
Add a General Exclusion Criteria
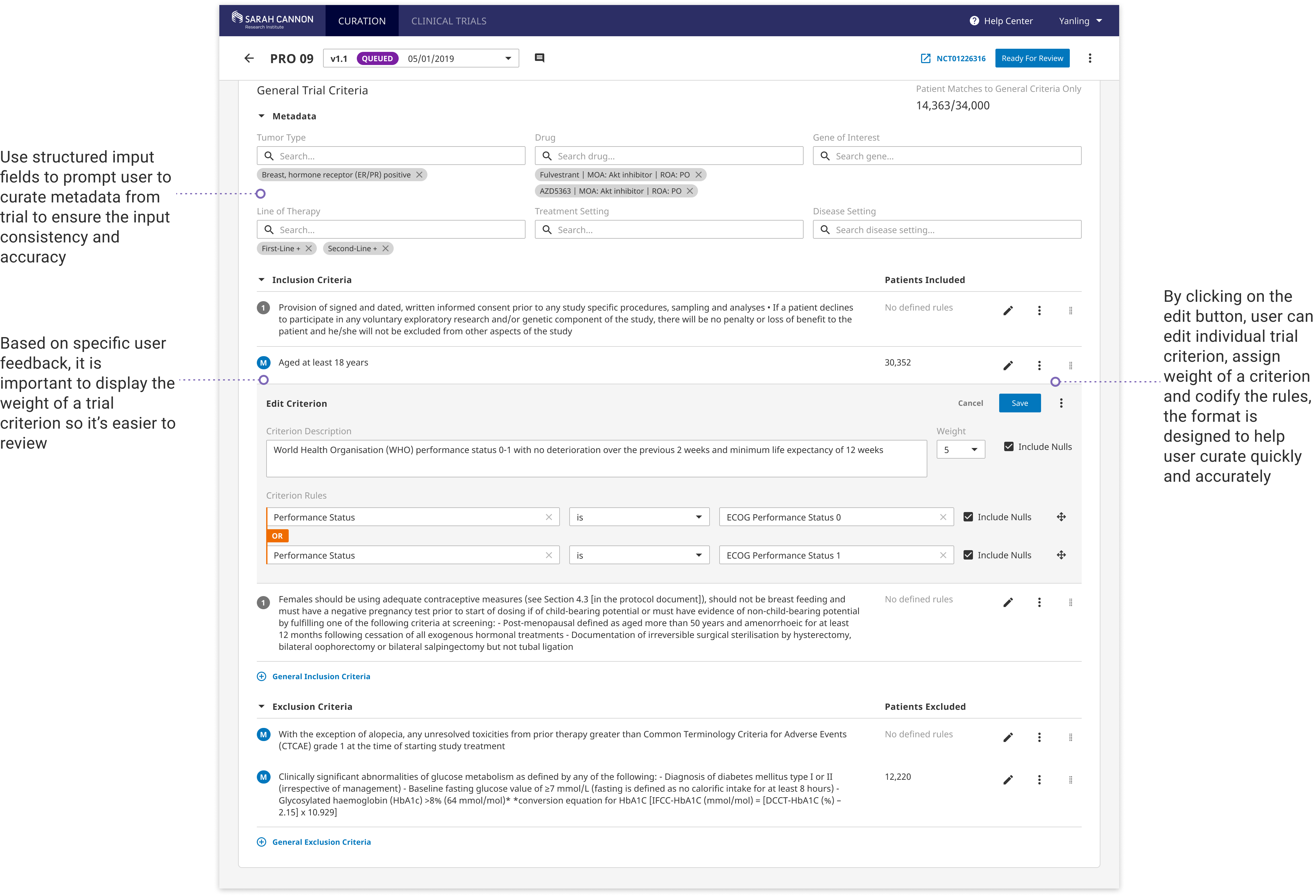(x=314, y=842)
